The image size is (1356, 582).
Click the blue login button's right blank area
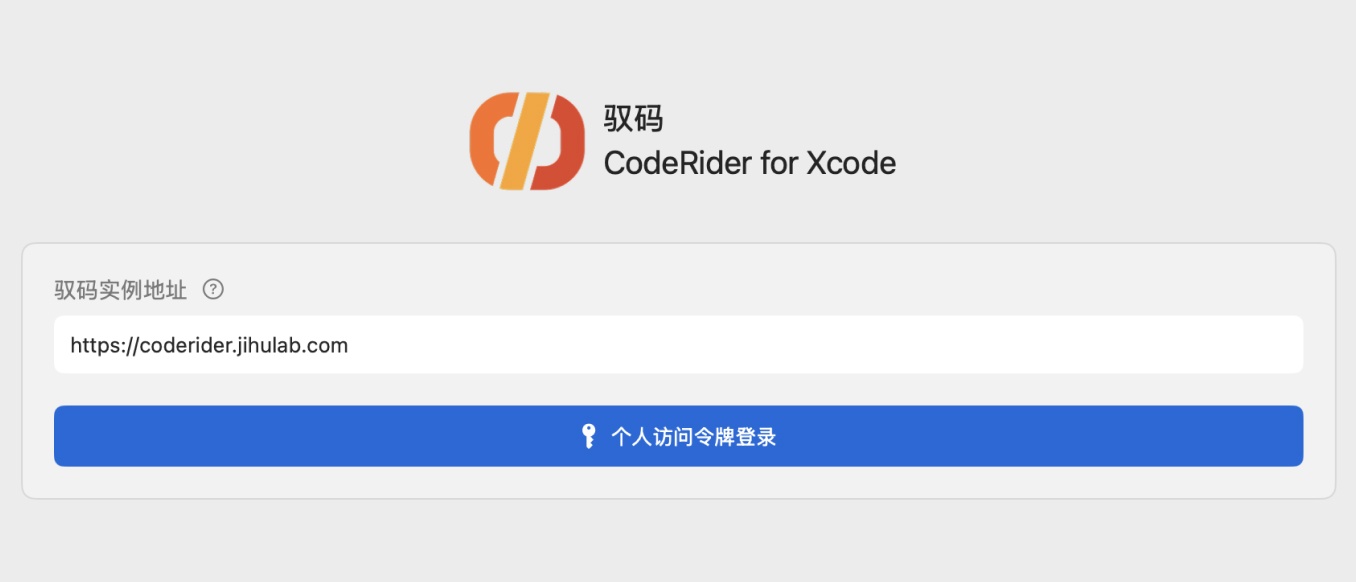pyautogui.click(x=1040, y=436)
